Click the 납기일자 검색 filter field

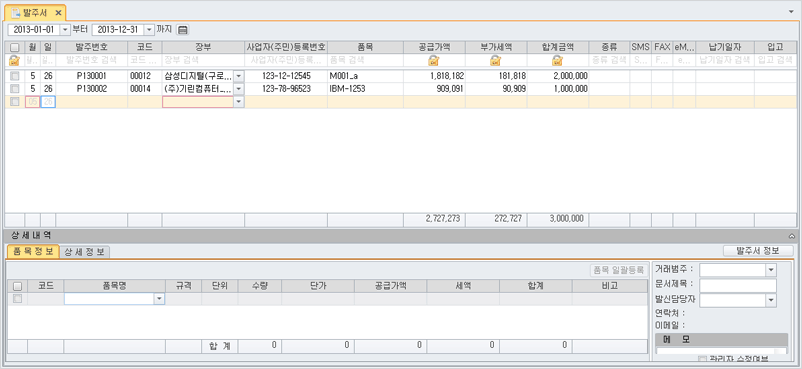(725, 60)
